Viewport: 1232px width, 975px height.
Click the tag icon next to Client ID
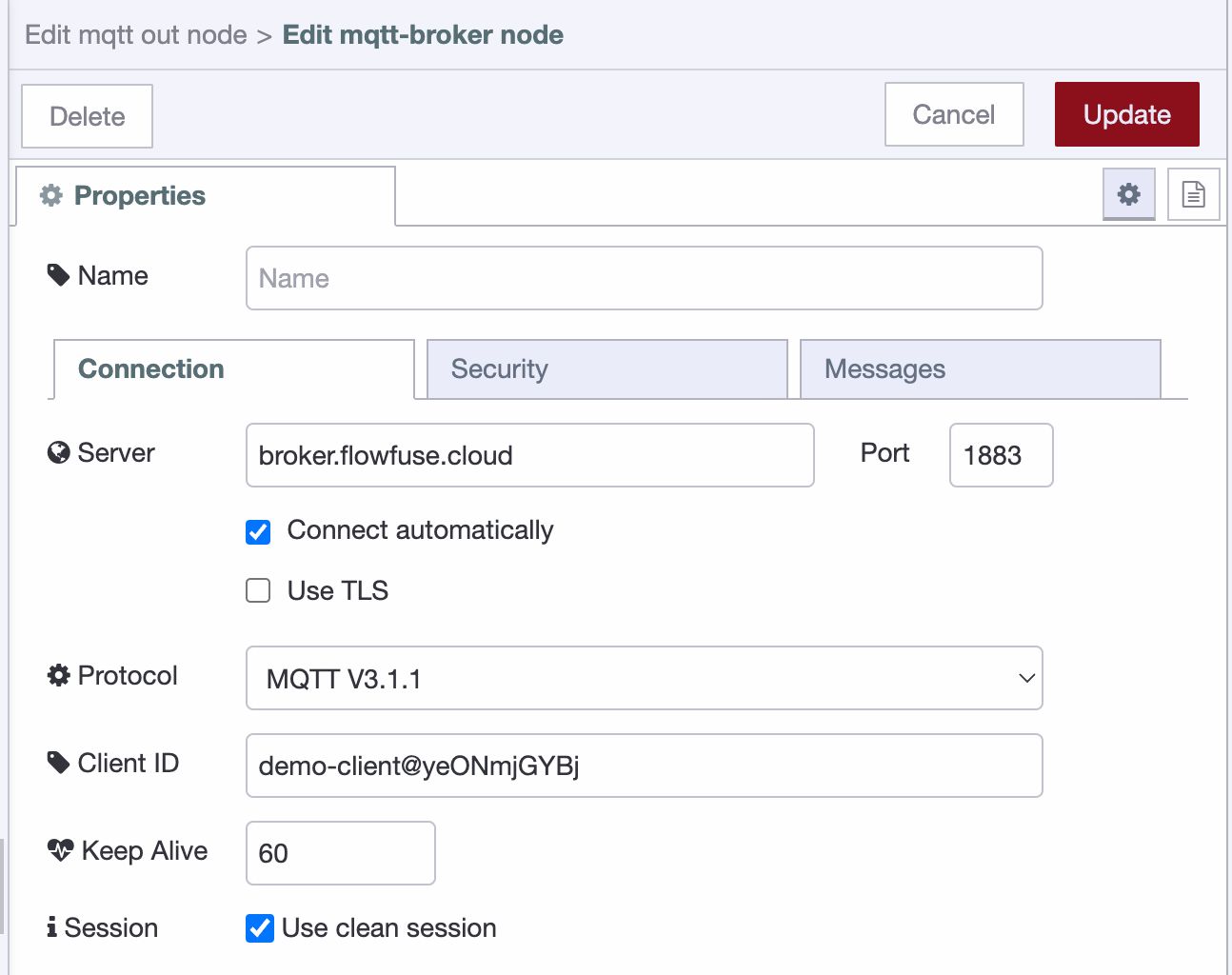tap(57, 761)
